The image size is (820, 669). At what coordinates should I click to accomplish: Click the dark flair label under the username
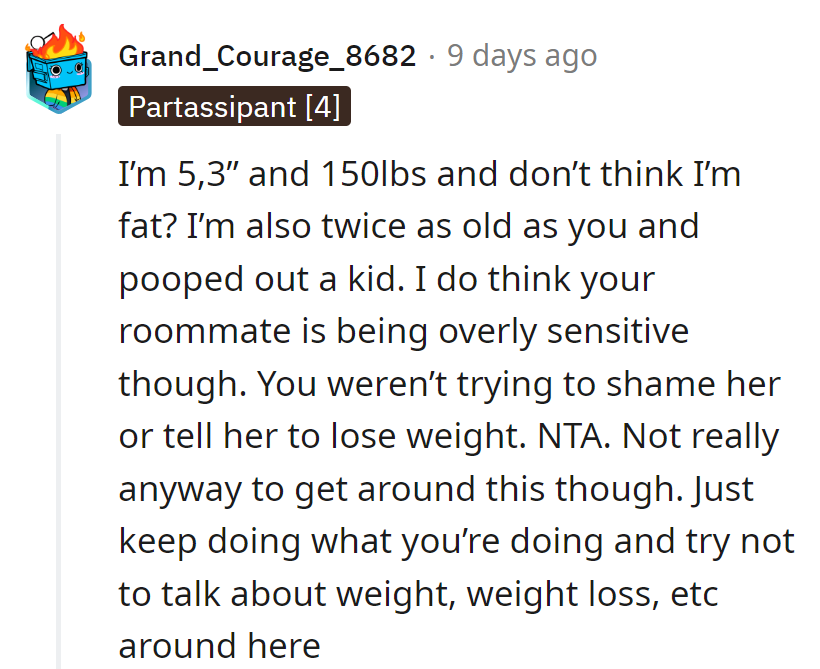234,106
